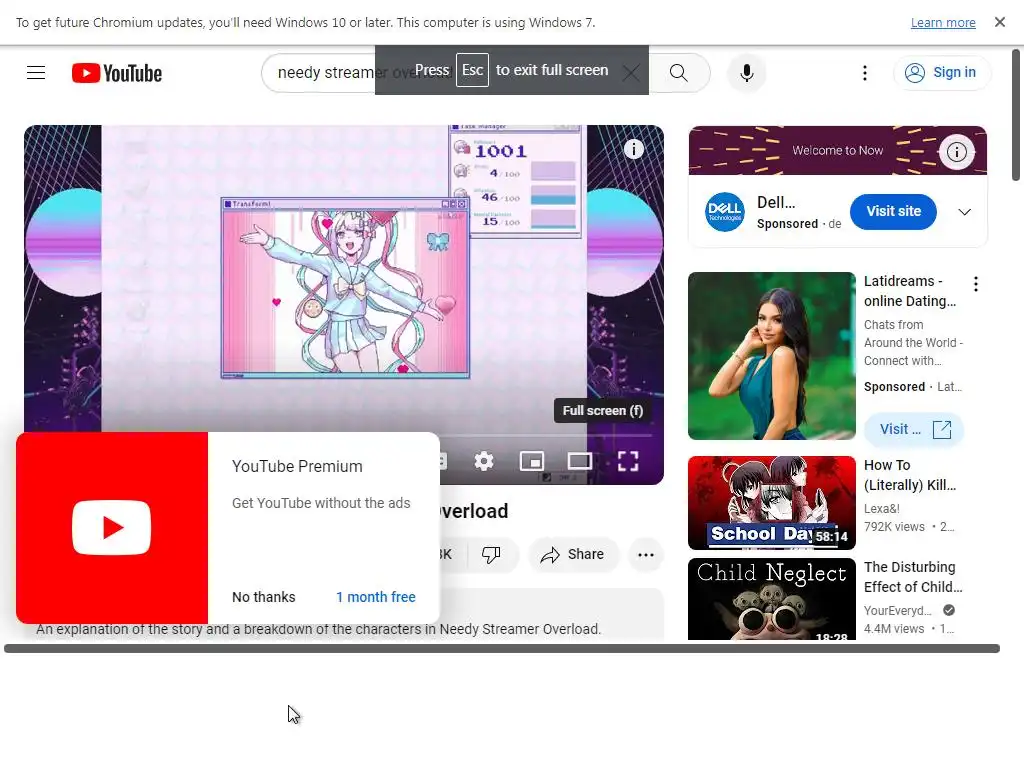1024x768 pixels.
Task: Enter full screen on player
Action: [628, 461]
